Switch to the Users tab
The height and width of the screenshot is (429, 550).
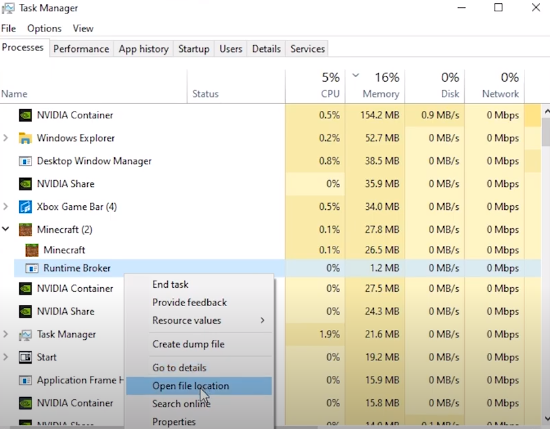[230, 49]
